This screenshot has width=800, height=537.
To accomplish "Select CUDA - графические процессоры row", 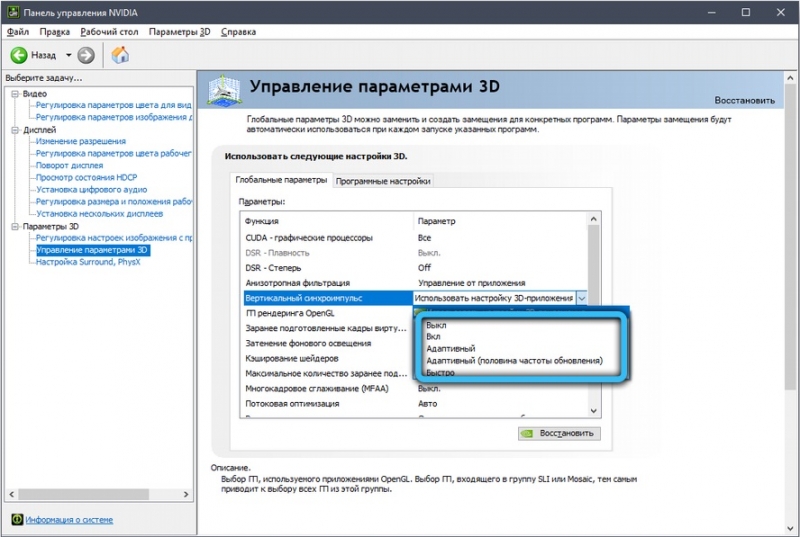I will click(x=414, y=238).
